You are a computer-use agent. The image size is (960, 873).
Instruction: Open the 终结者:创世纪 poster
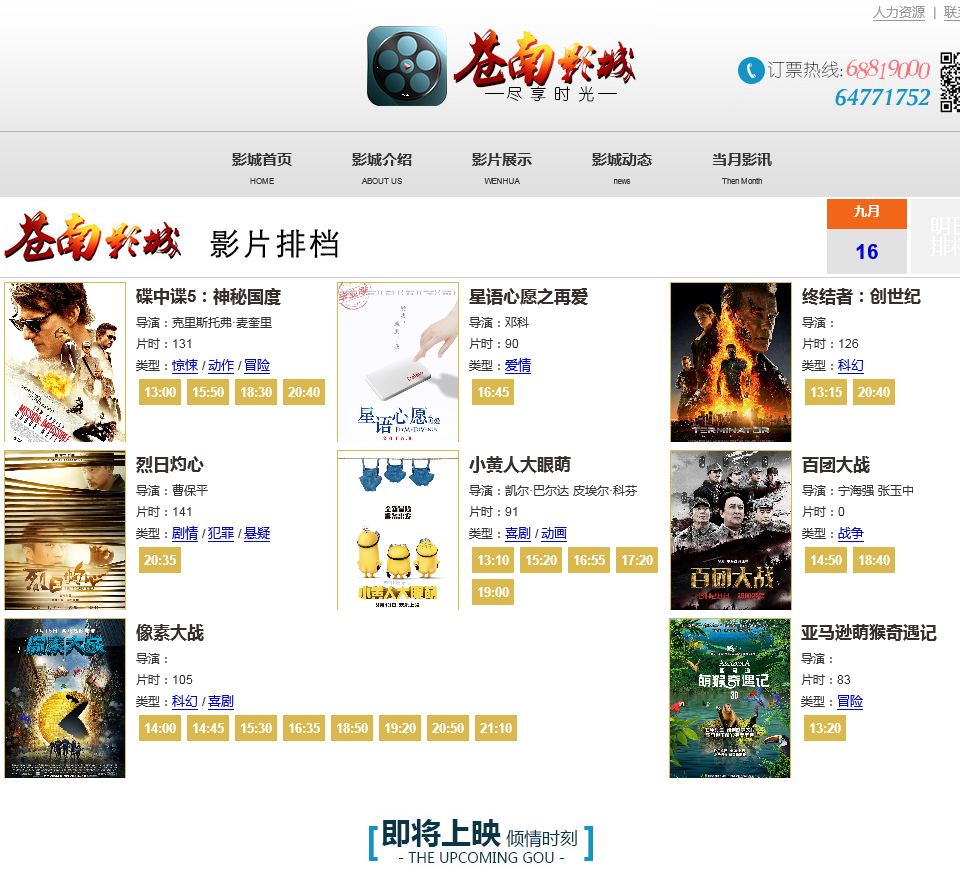[731, 362]
